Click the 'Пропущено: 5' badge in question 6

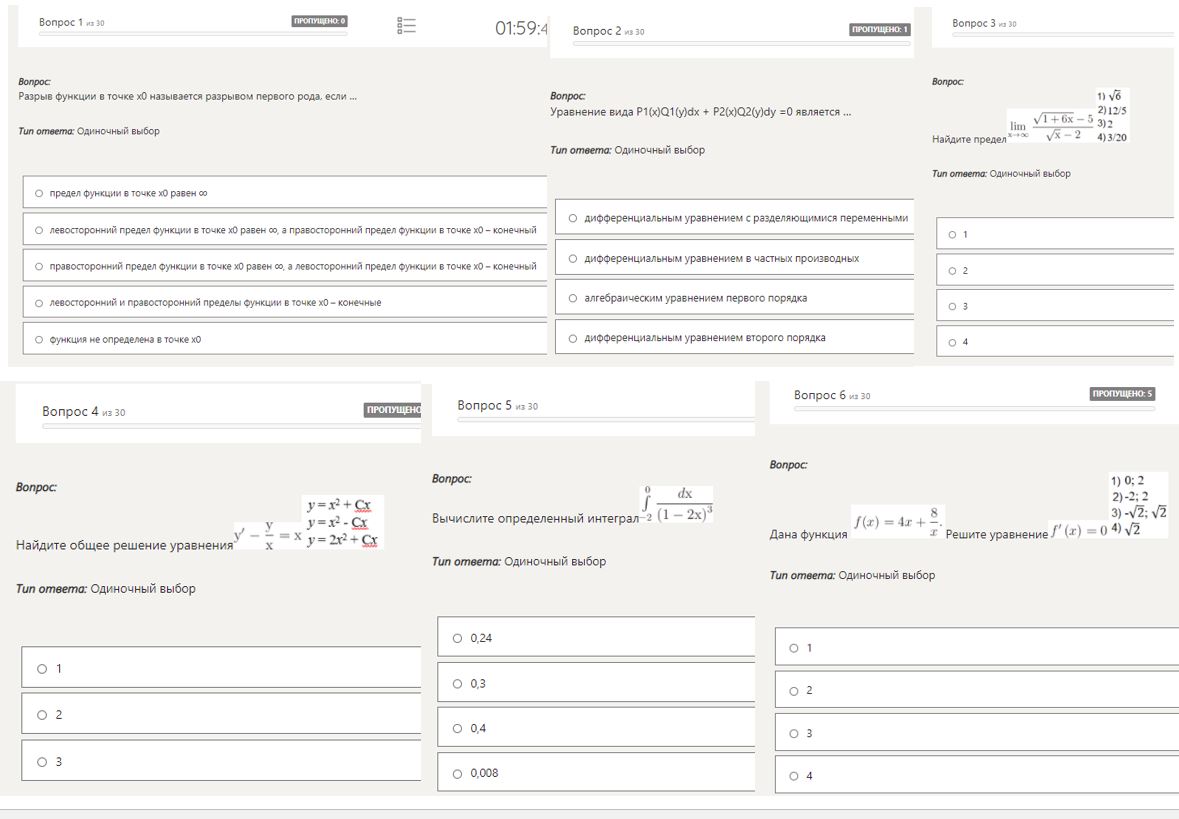1122,394
